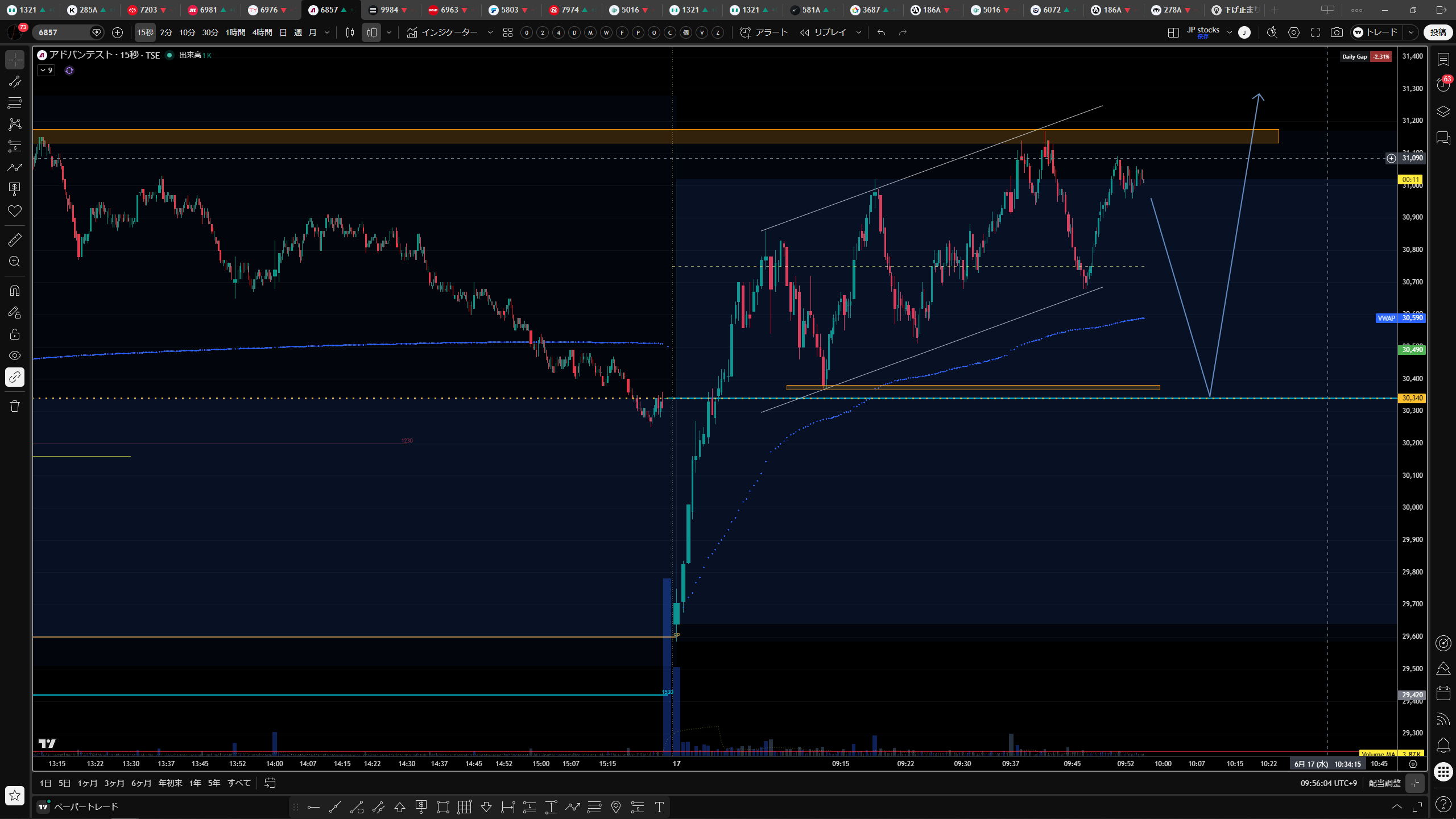Select the bars chart style icon

350,33
